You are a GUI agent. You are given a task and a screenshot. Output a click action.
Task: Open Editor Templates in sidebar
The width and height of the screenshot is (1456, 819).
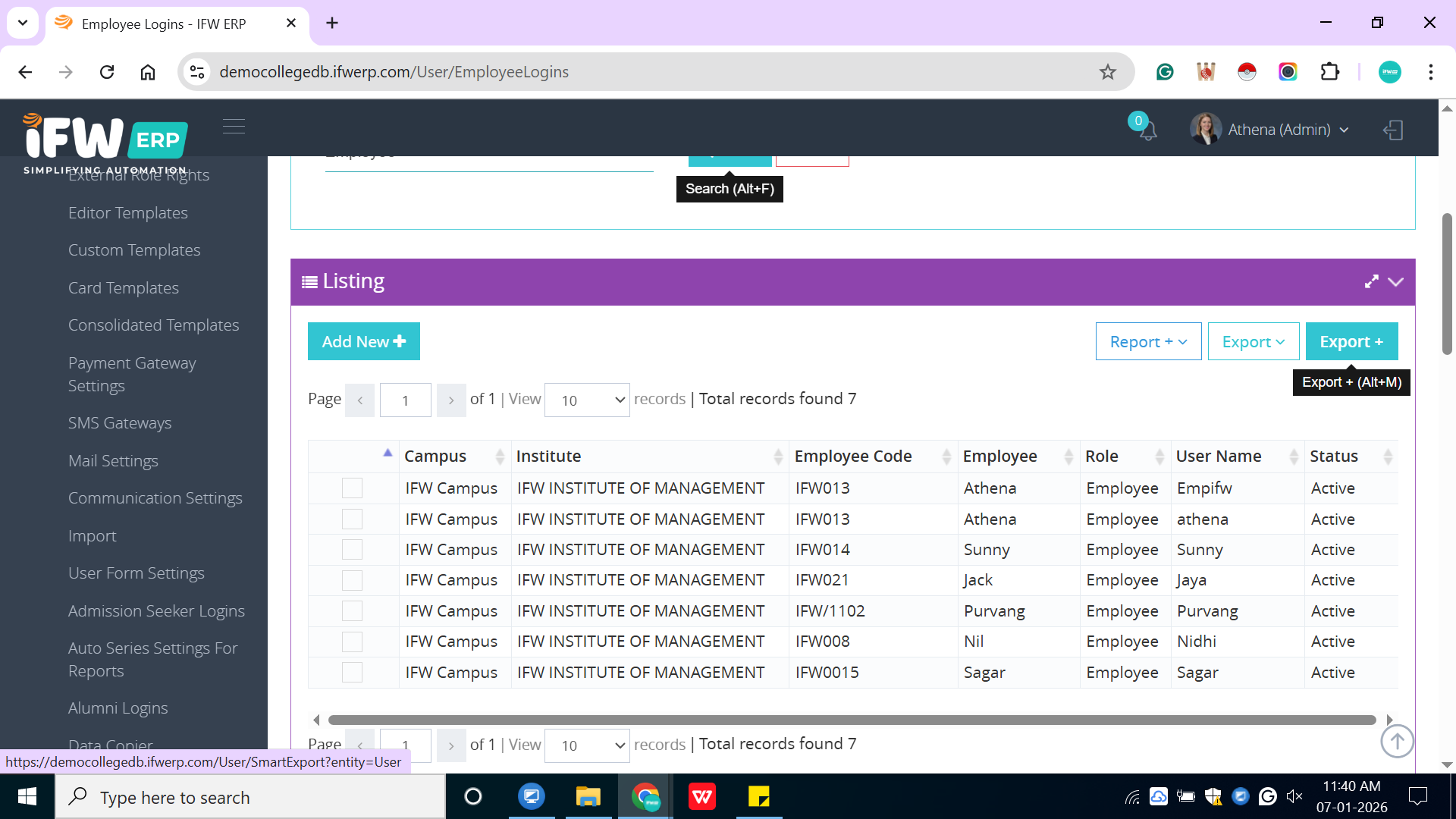[128, 213]
